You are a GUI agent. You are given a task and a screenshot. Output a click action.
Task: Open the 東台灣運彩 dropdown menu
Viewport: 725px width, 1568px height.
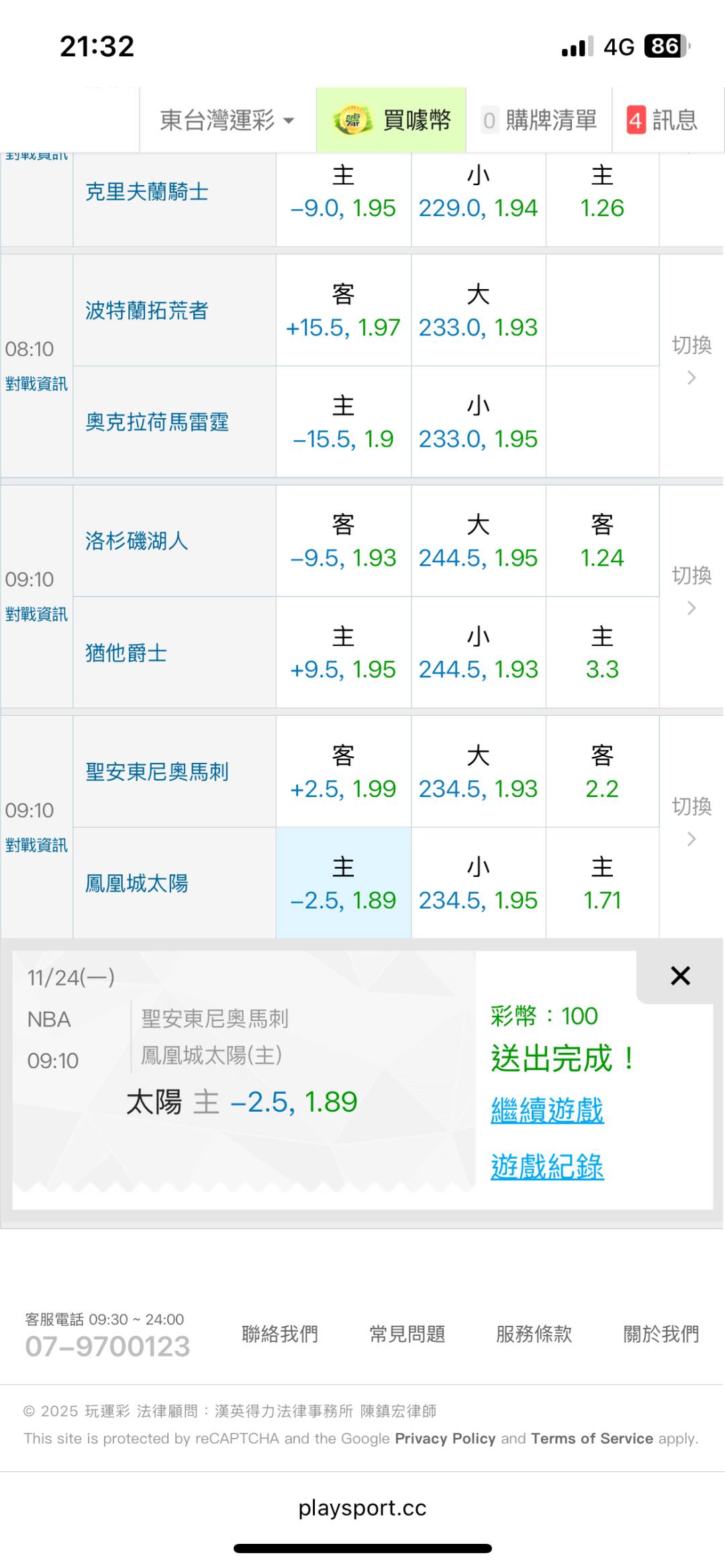pos(227,121)
